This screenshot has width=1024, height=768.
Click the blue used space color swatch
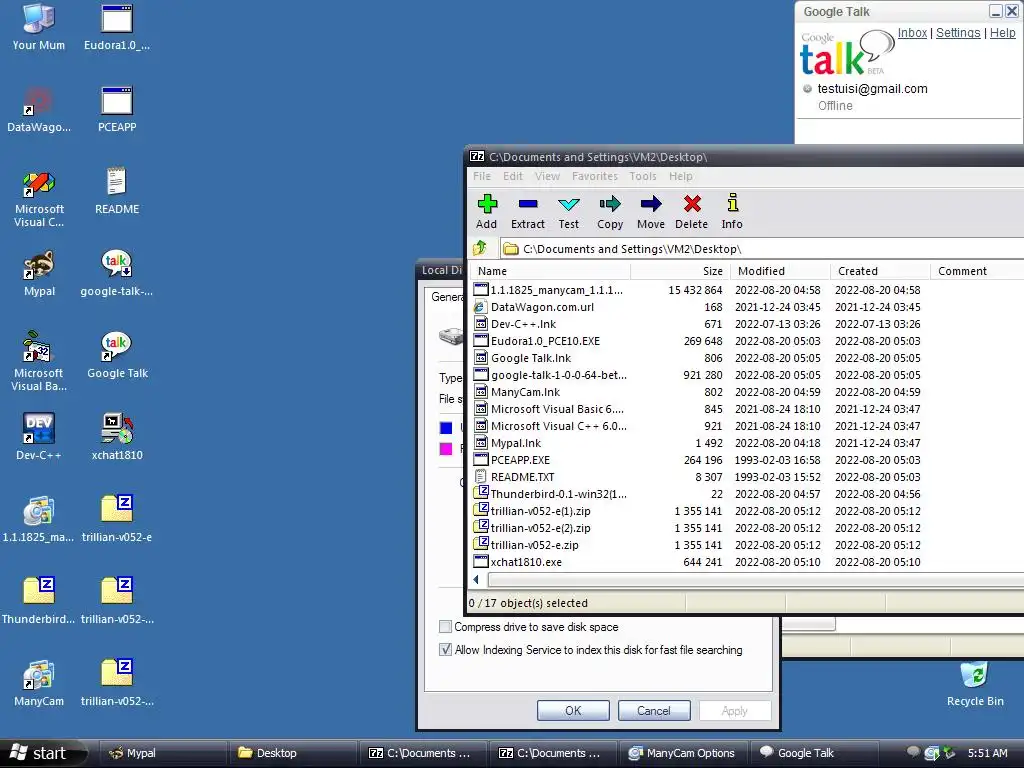click(446, 428)
